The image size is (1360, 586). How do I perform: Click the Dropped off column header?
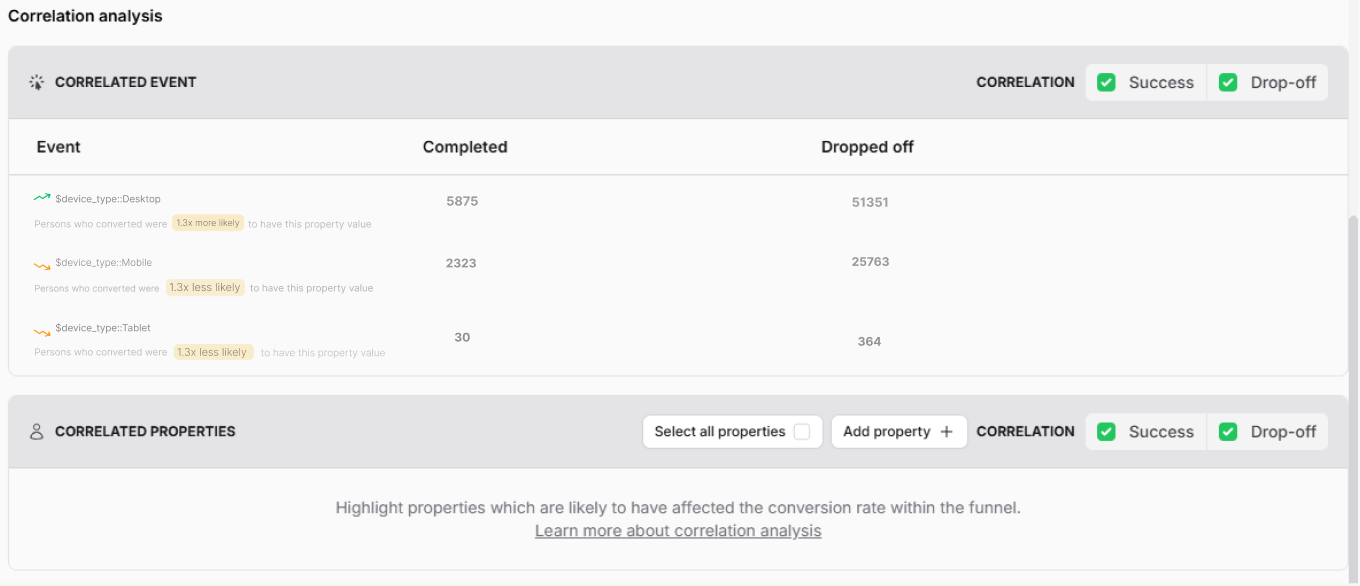click(x=867, y=147)
